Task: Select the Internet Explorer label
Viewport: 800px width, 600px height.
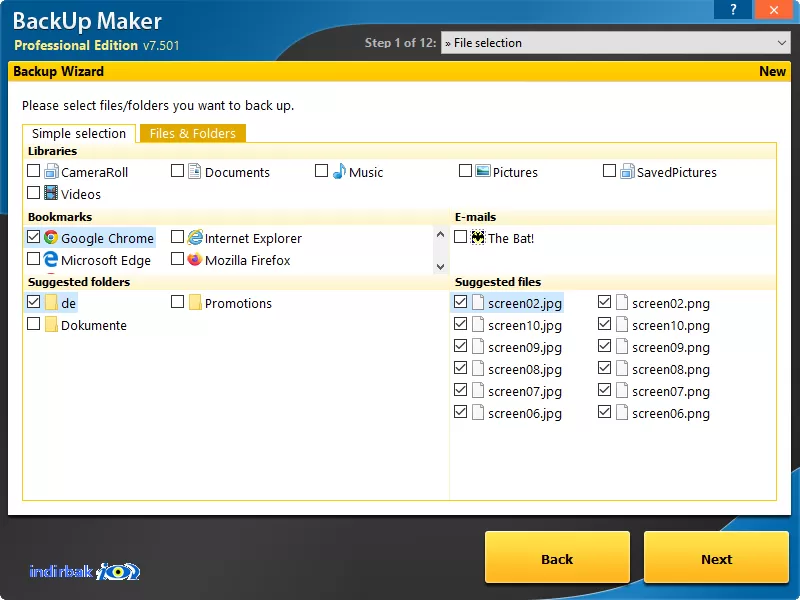Action: [253, 238]
